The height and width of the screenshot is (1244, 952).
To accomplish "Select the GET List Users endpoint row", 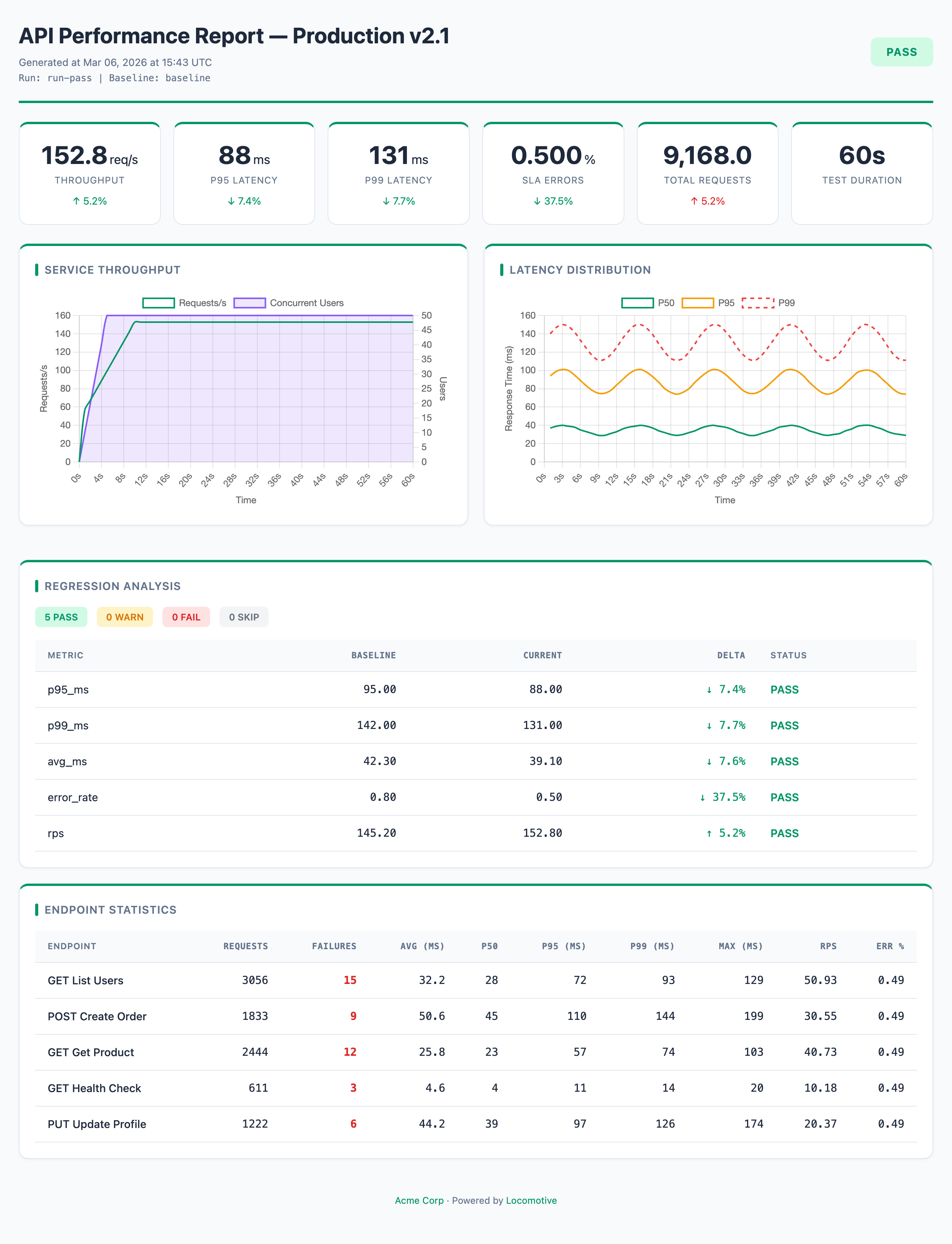I will coord(476,980).
